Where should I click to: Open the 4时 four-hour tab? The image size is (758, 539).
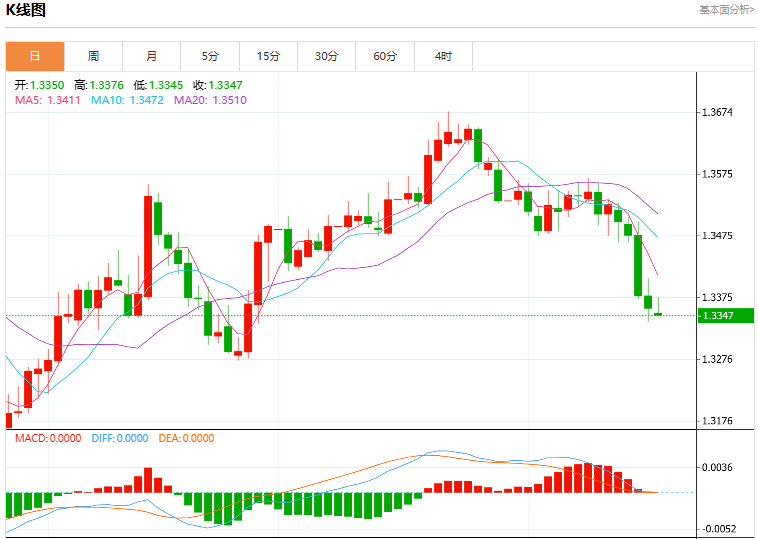pos(443,57)
